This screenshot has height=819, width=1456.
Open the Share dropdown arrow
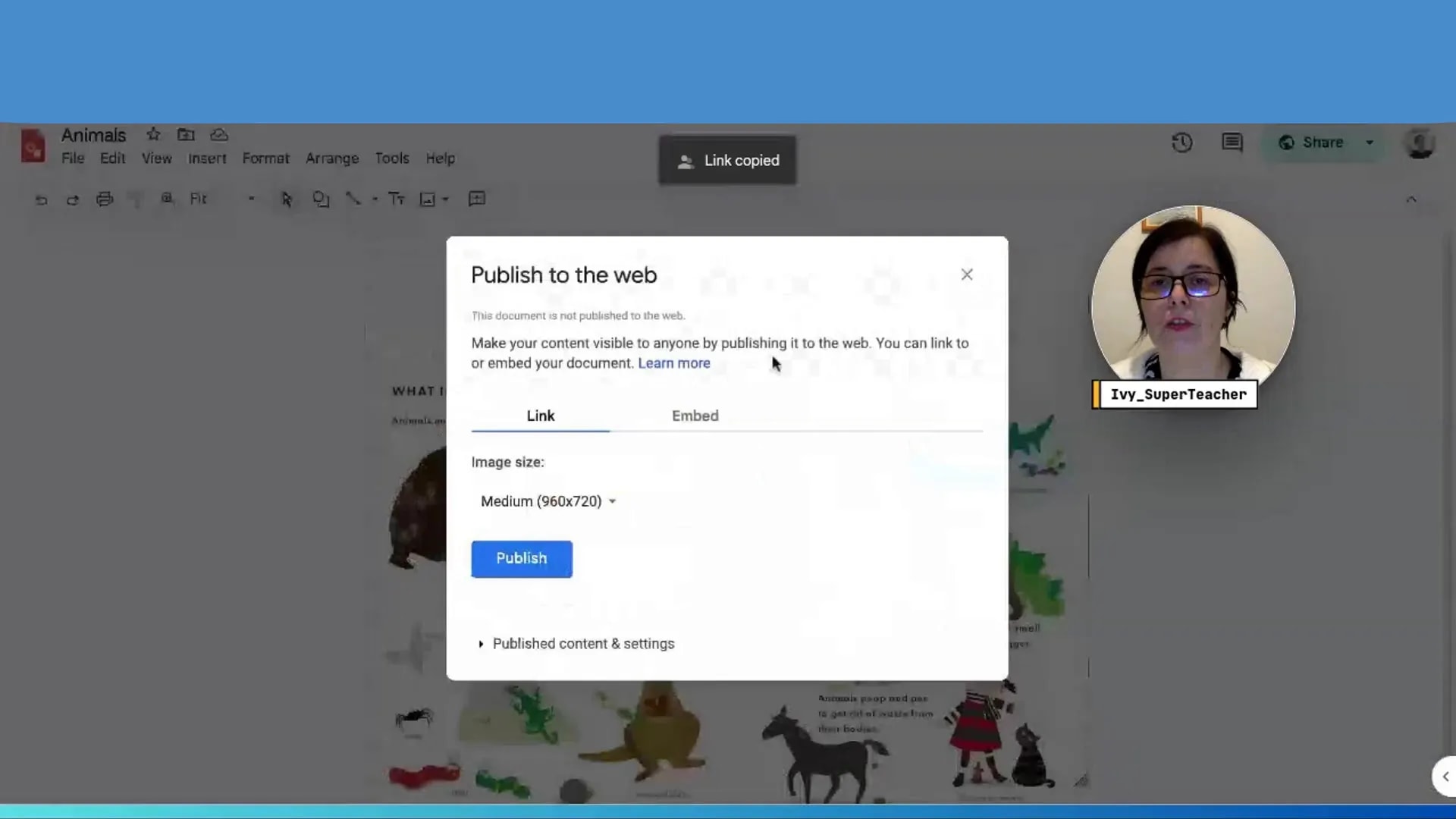coord(1370,143)
